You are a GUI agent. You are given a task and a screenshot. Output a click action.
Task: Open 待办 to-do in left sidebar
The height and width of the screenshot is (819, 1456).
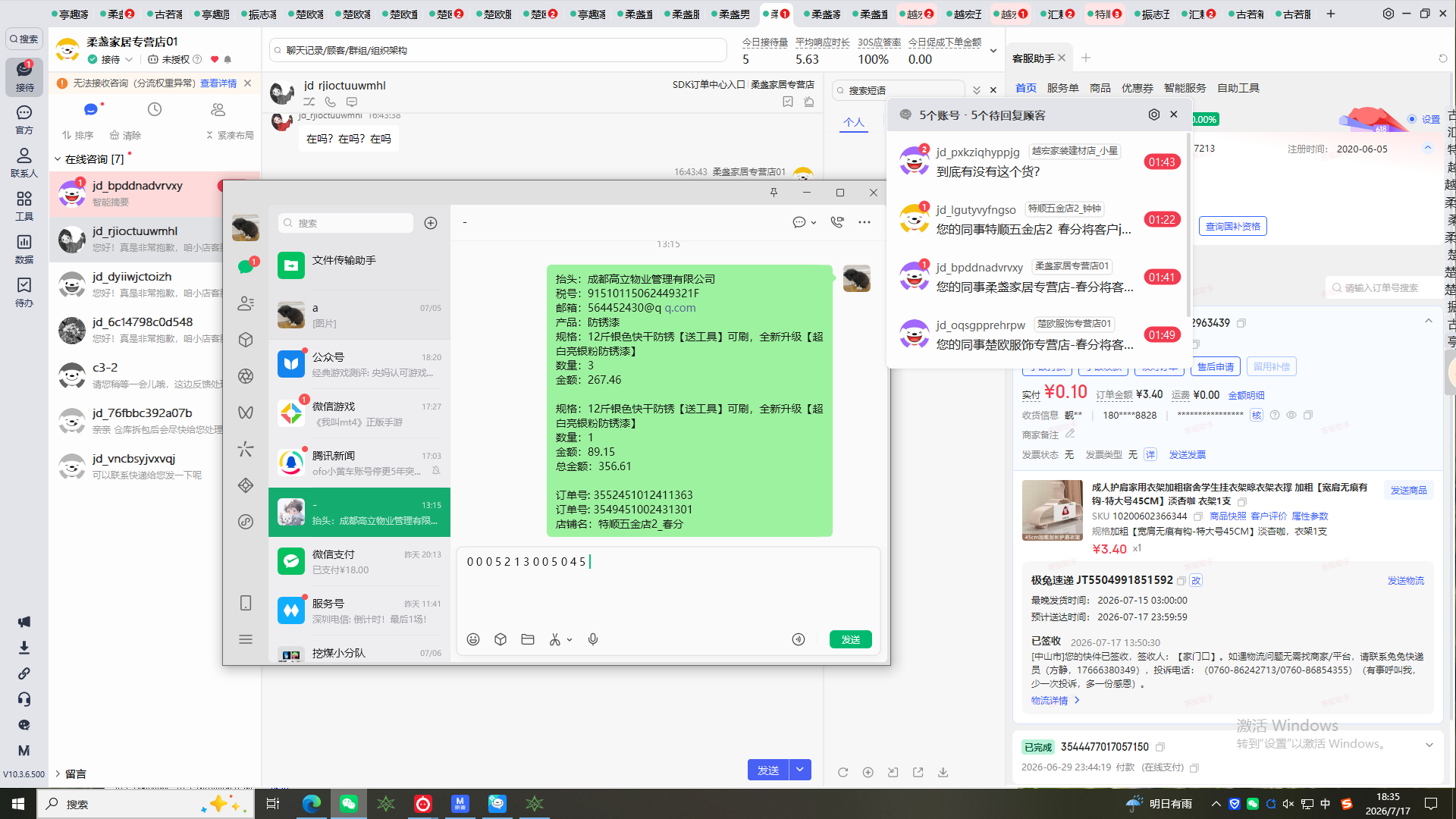pos(24,291)
